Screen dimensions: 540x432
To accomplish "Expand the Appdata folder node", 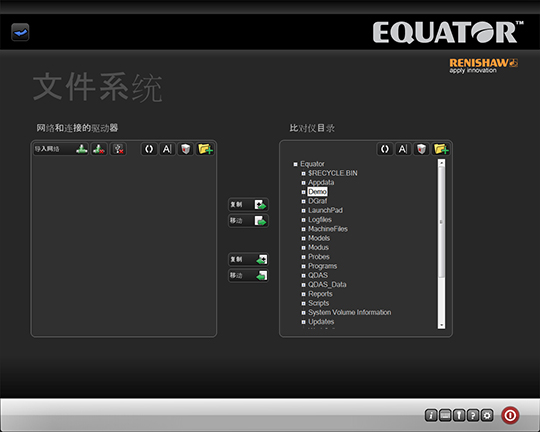I will coord(303,183).
